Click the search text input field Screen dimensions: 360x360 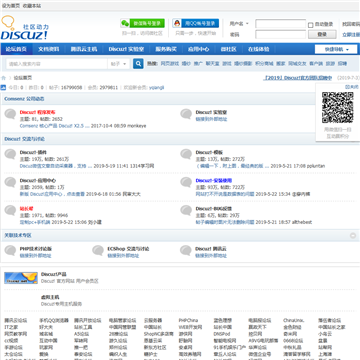pyautogui.click(x=57, y=64)
